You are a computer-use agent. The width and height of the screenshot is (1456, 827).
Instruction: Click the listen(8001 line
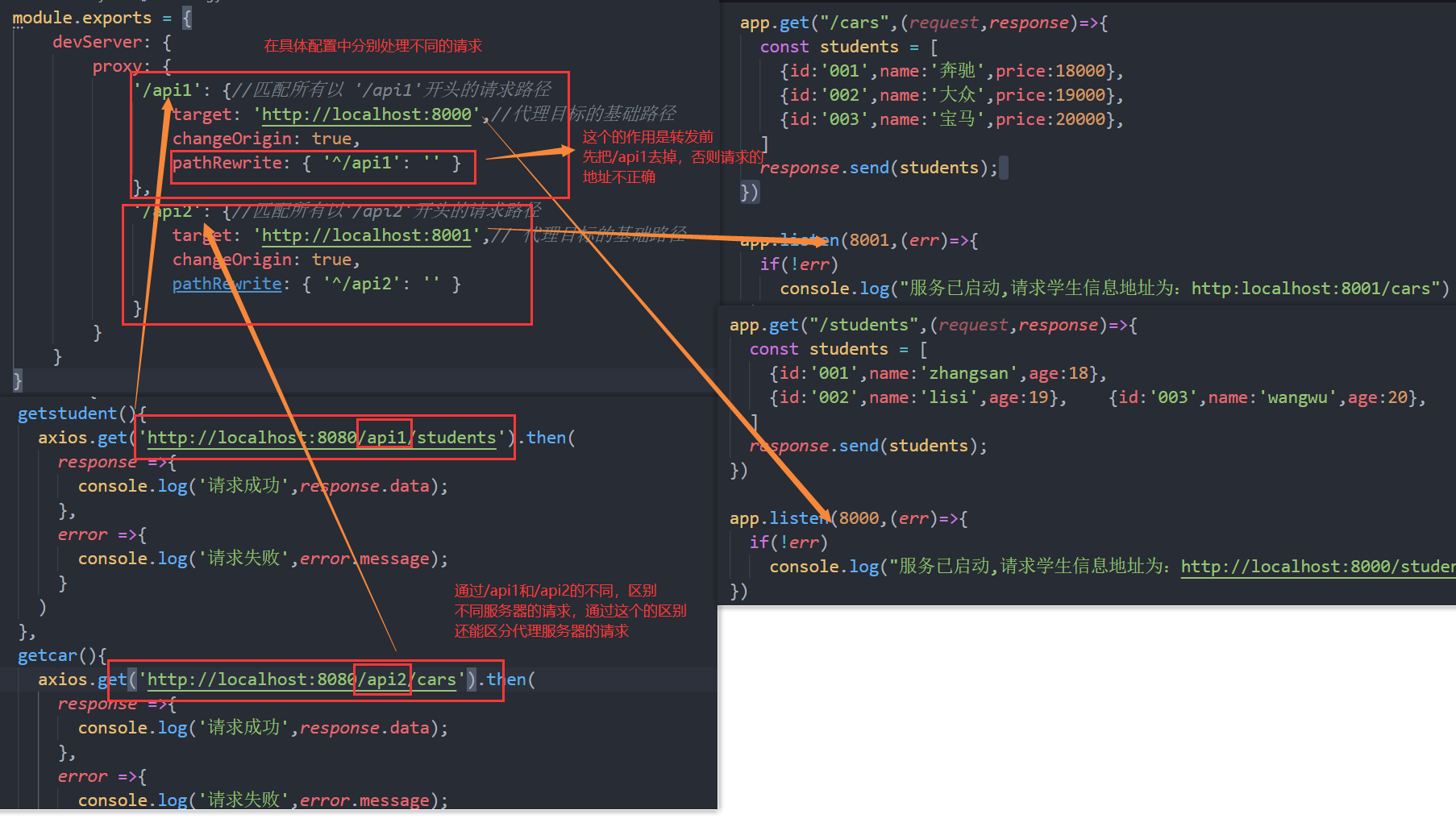coord(859,240)
